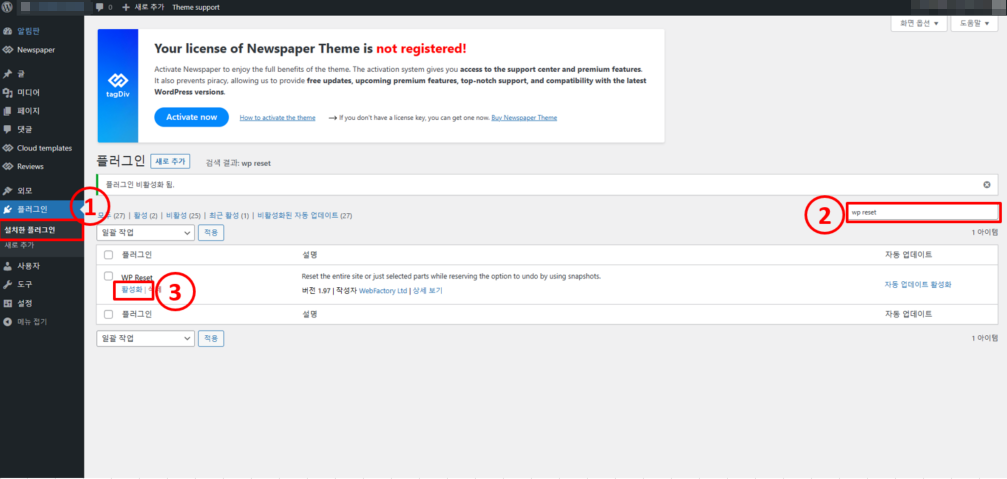The height and width of the screenshot is (479, 1007).
Task: Open 상세 보기 link for WP Reset
Action: coord(428,291)
